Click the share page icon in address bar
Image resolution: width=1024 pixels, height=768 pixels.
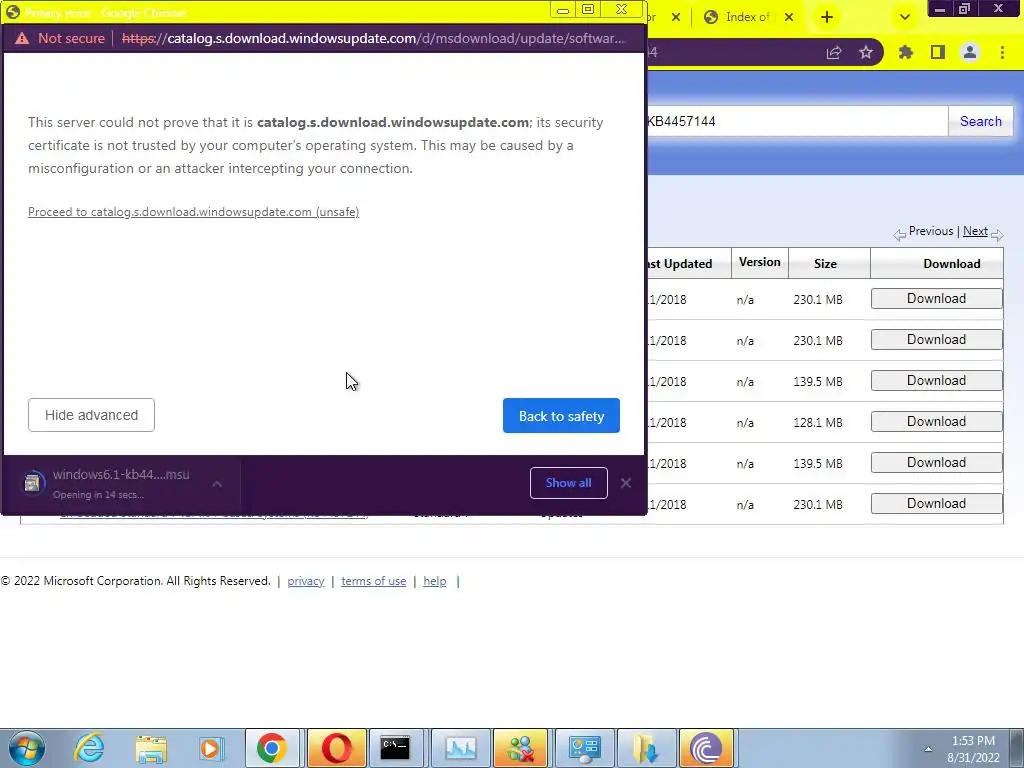coord(834,53)
